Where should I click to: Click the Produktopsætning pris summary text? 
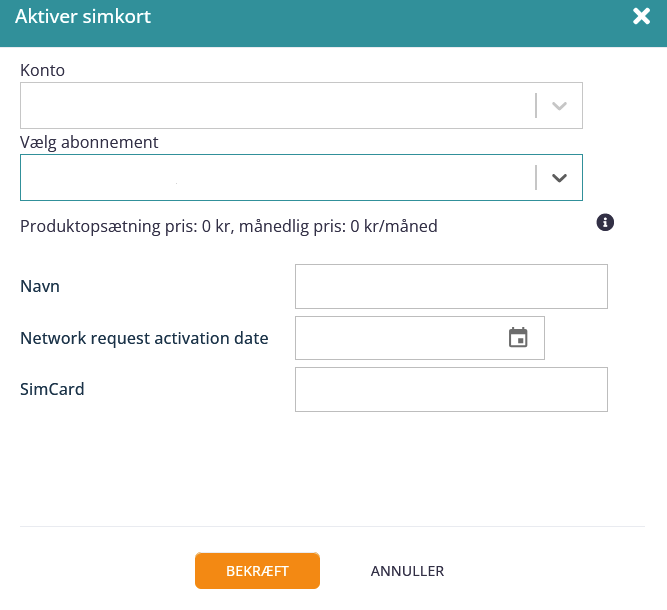point(229,226)
